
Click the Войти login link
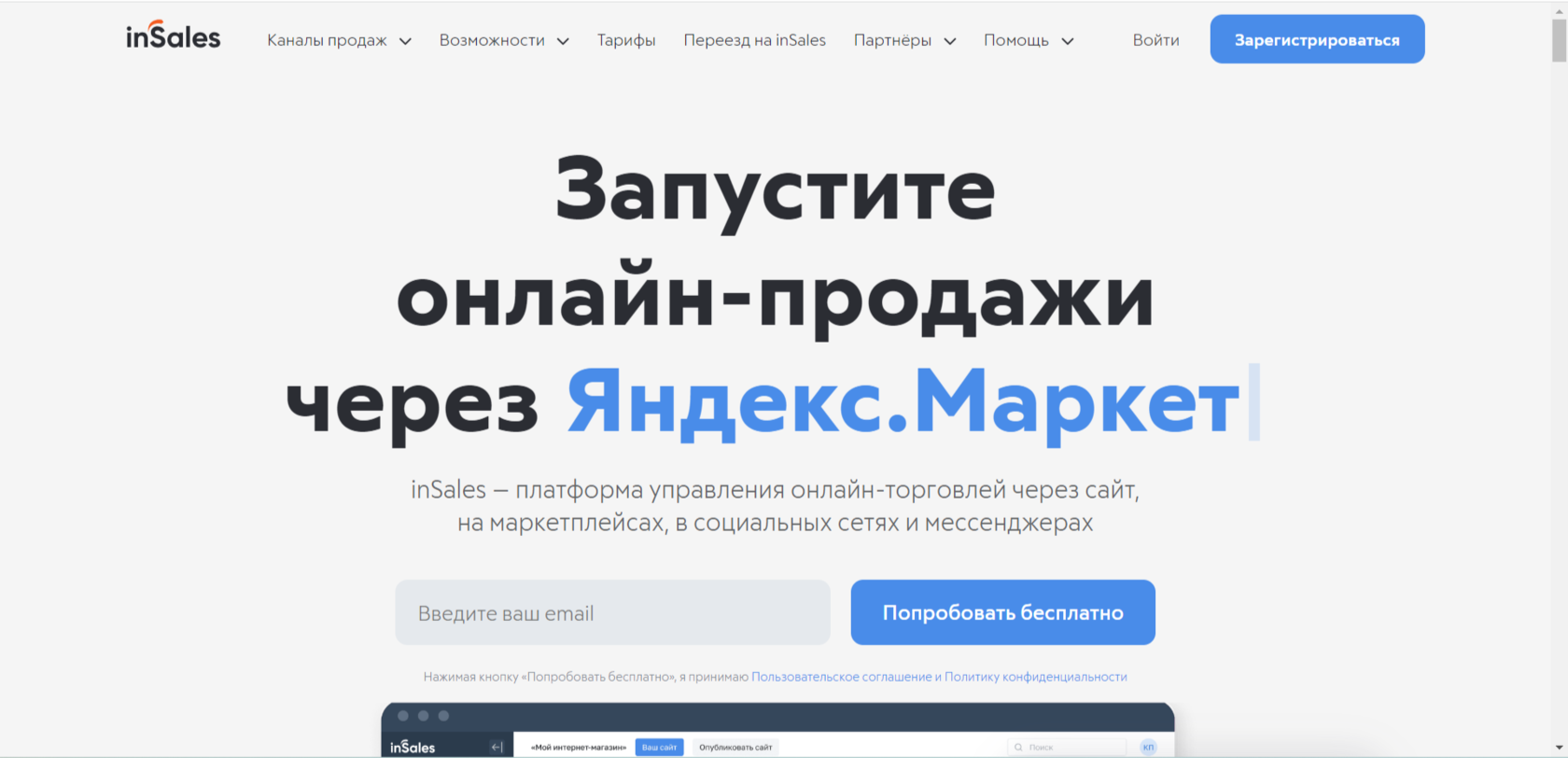click(x=1155, y=40)
